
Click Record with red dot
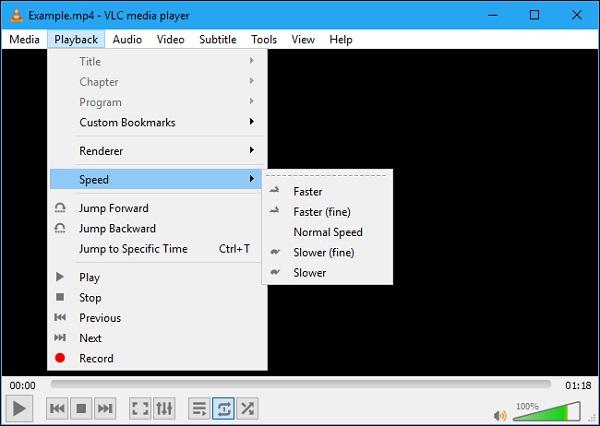pyautogui.click(x=157, y=358)
